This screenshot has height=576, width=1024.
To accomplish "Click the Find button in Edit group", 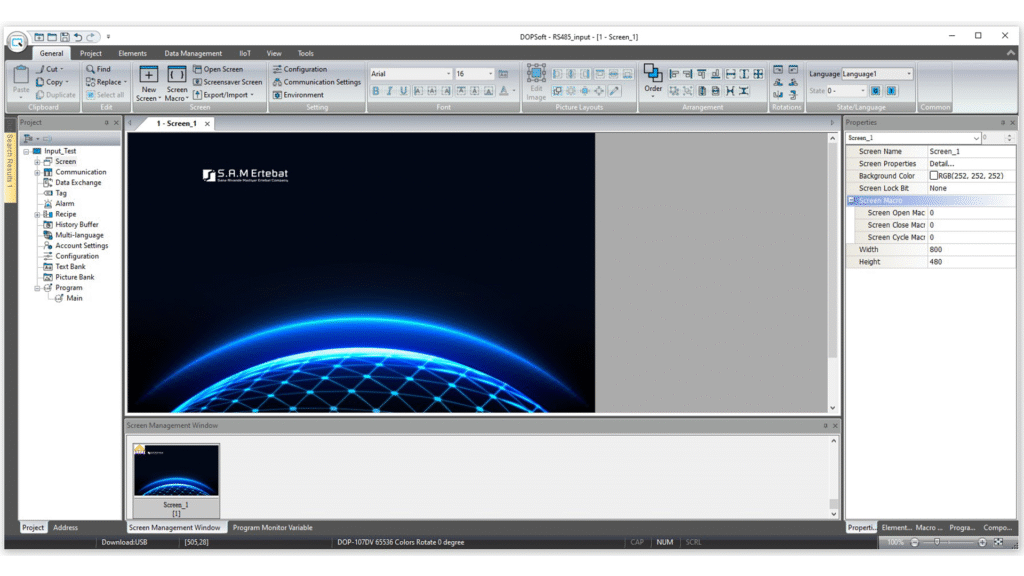I will [x=97, y=69].
